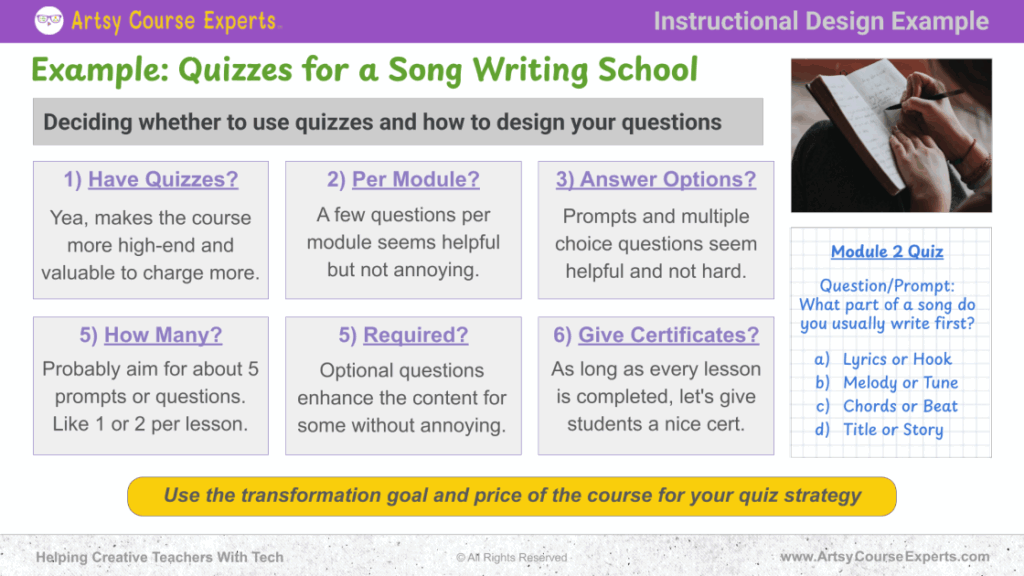
Task: Choose answer a) Lyrics or Hook
Action: pyautogui.click(x=896, y=359)
